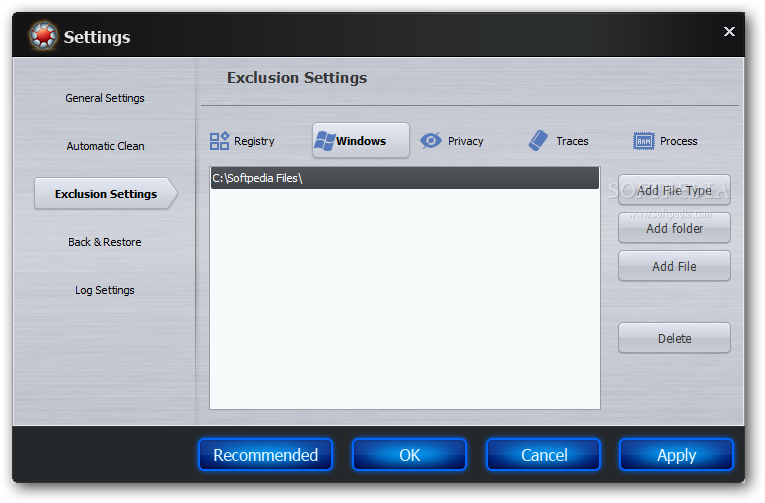Open the Process tab label
This screenshot has height=503, width=765.
point(679,141)
